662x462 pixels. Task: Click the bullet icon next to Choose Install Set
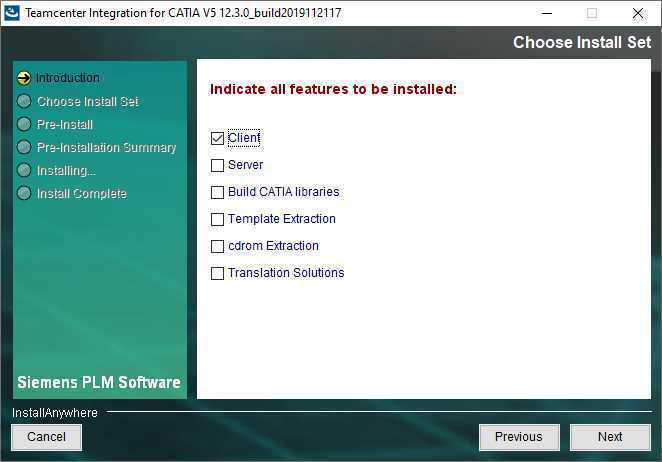24,101
